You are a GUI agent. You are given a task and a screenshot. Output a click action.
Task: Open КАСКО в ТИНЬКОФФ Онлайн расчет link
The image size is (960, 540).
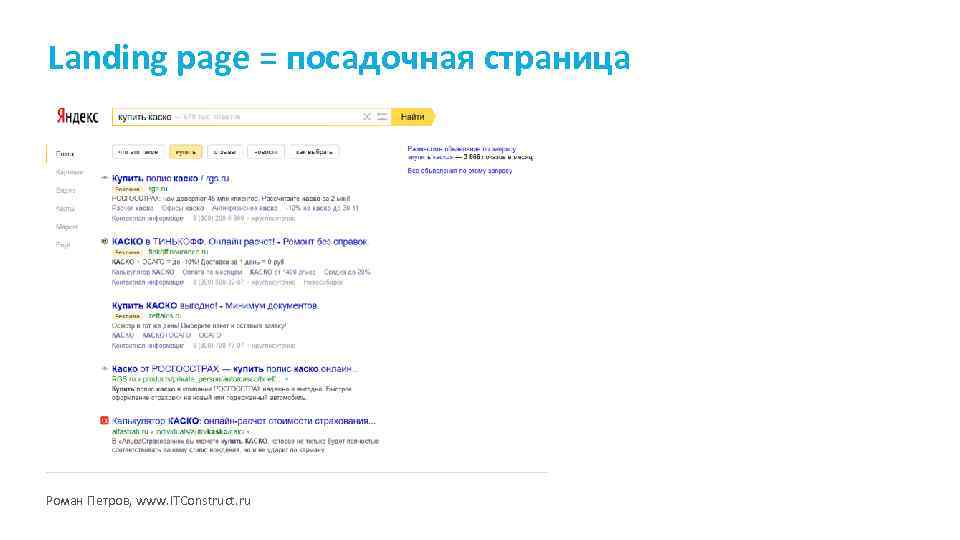coord(239,242)
